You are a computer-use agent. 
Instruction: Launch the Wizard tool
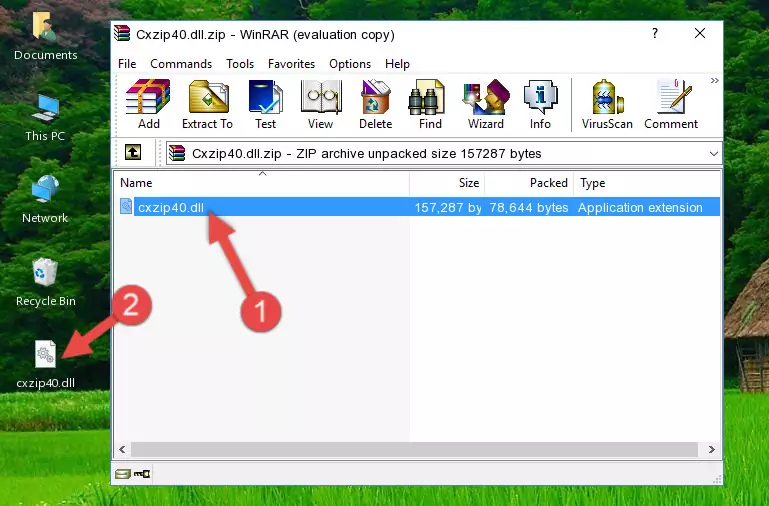[x=486, y=104]
